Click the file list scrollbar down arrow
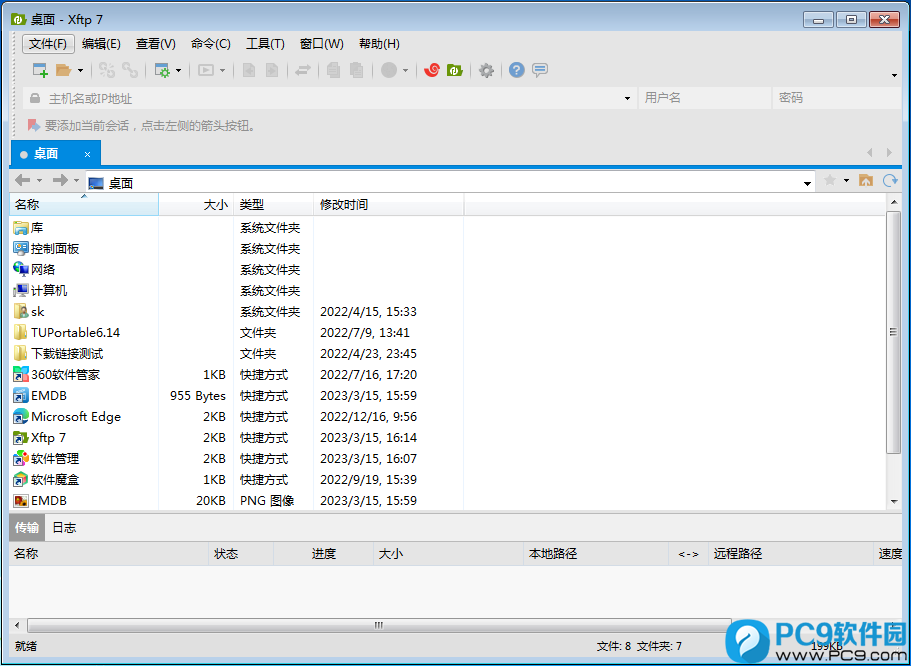This screenshot has height=666, width=911. (x=894, y=502)
